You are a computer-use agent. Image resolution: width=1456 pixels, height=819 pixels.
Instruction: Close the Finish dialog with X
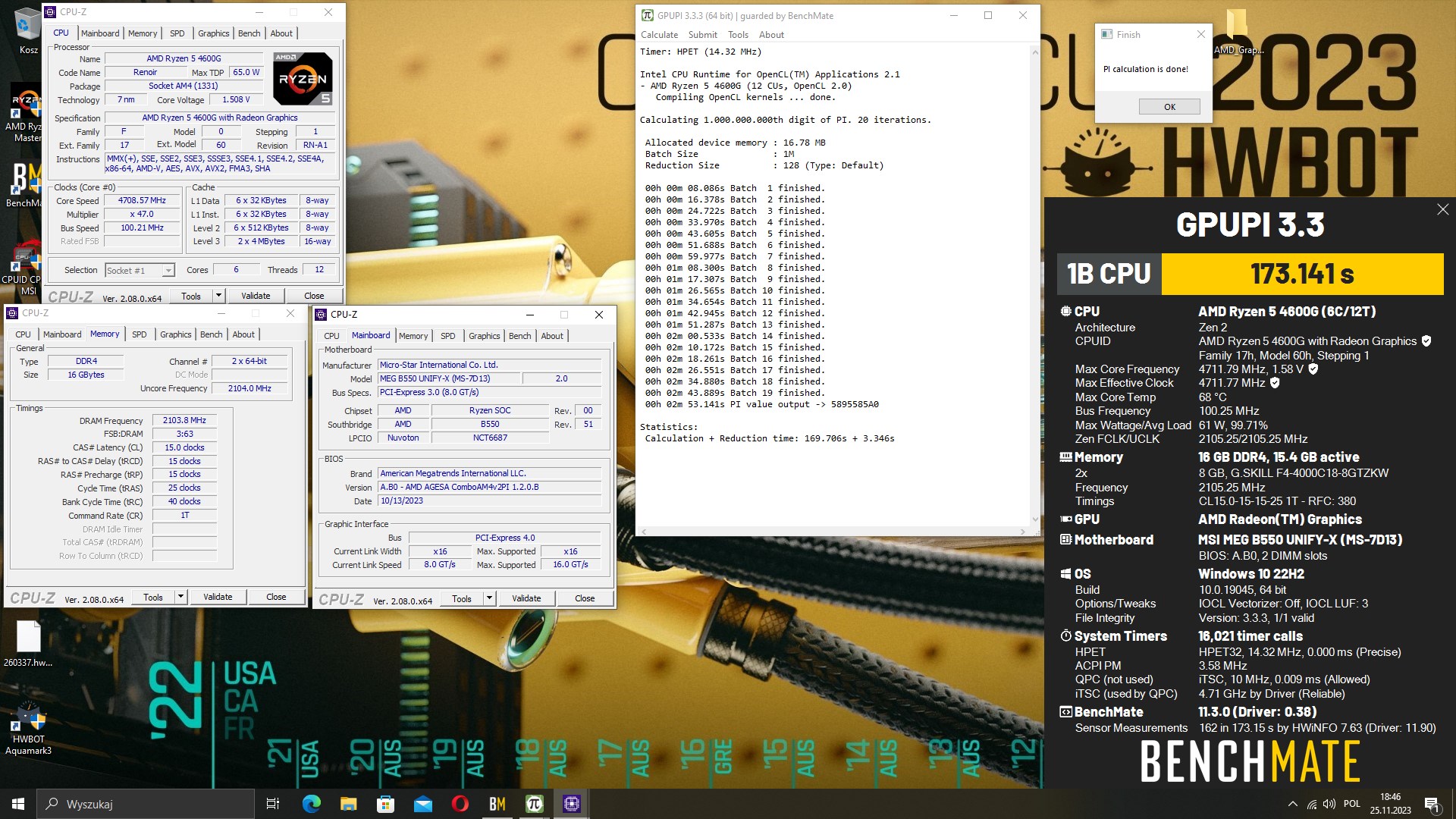click(x=1200, y=34)
